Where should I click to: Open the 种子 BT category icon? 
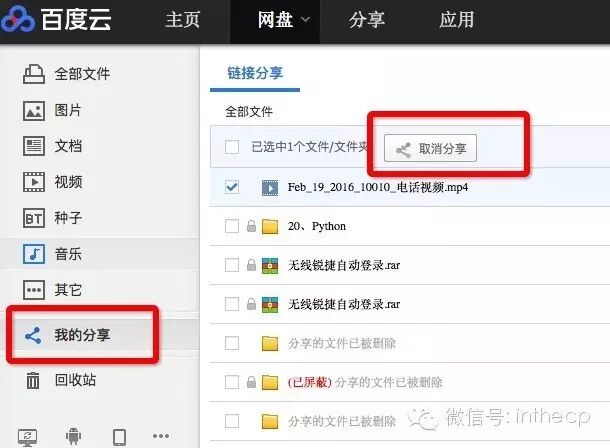pos(34,218)
